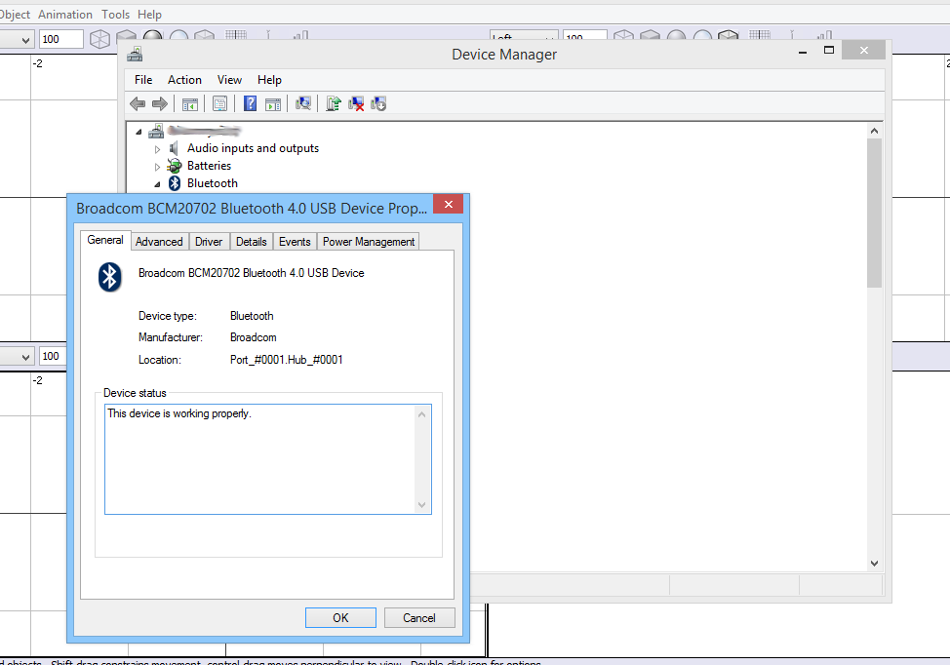This screenshot has height=665, width=950.
Task: Open the Tools menu in background app
Action: pyautogui.click(x=115, y=15)
